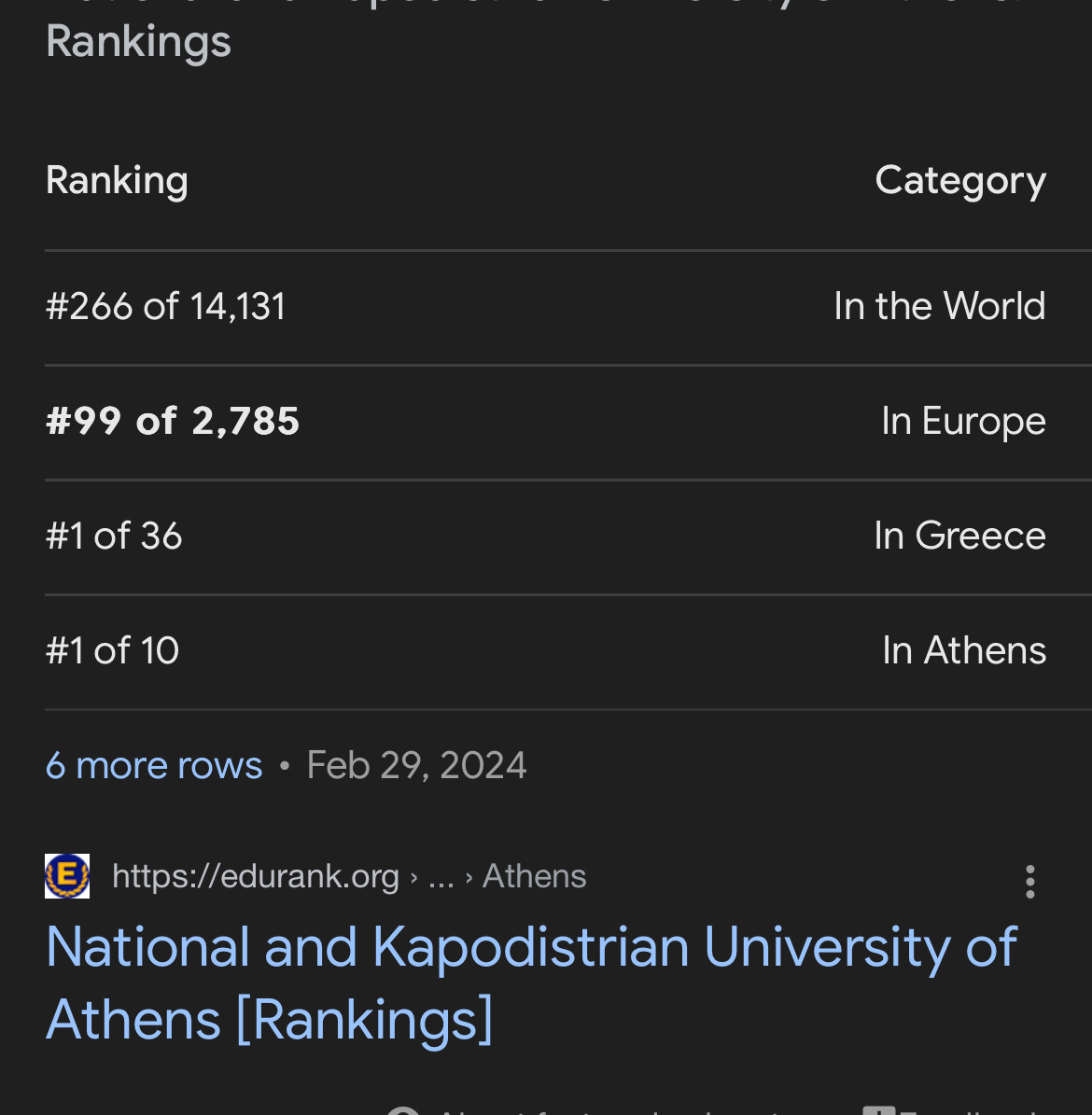The height and width of the screenshot is (1115, 1092).
Task: Click the '#1 of 36' ranking cell
Action: 114,536
